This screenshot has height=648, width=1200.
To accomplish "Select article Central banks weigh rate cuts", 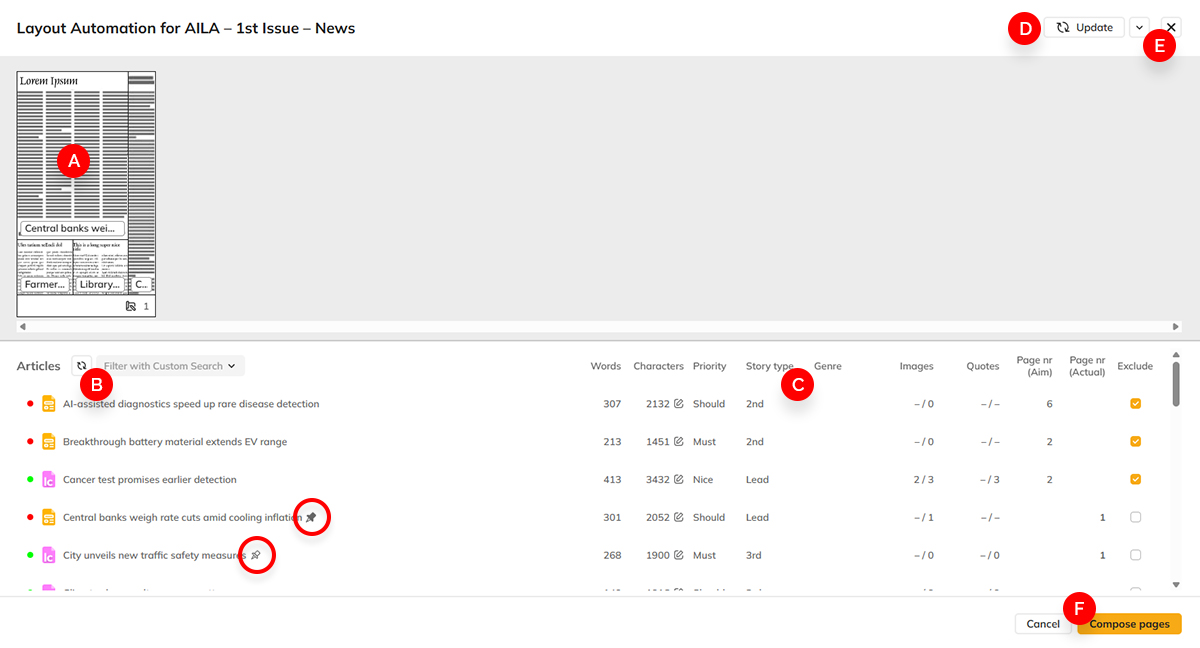I will (182, 518).
